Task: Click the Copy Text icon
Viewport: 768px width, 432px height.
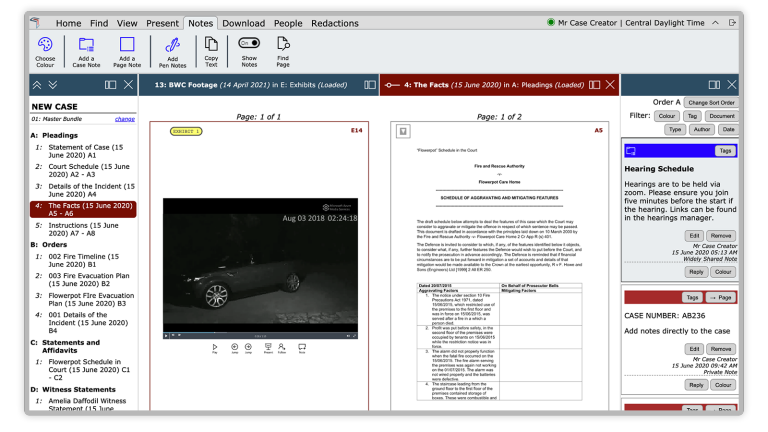Action: pos(211,44)
